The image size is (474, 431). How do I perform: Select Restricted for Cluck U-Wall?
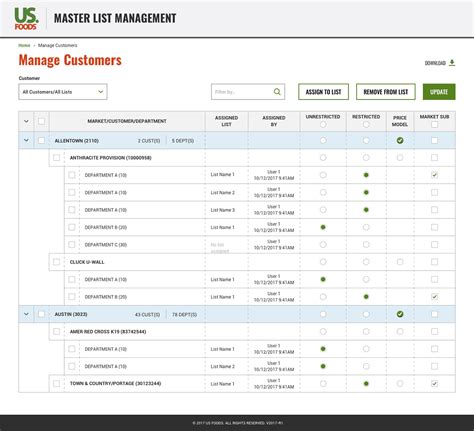click(366, 262)
